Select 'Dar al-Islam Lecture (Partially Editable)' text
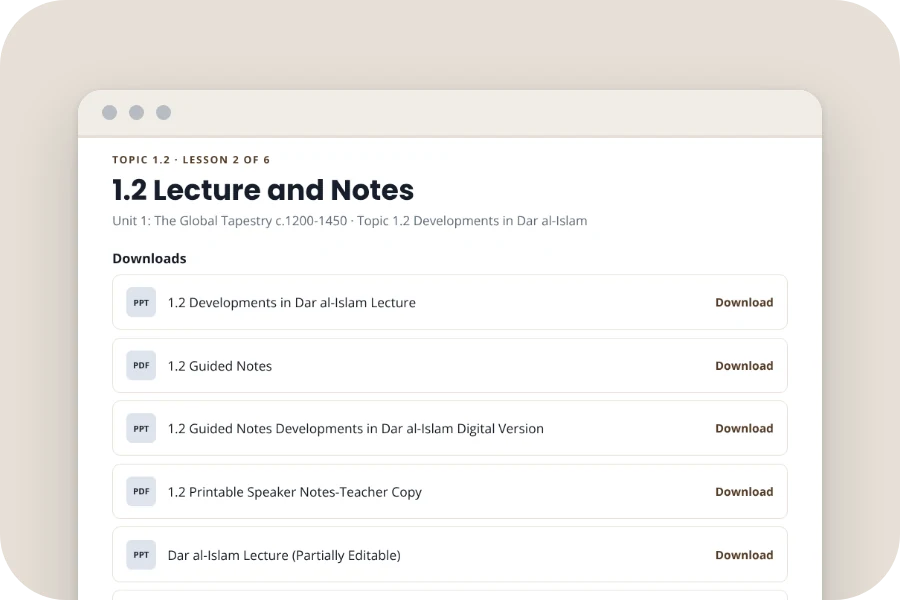 (x=284, y=555)
